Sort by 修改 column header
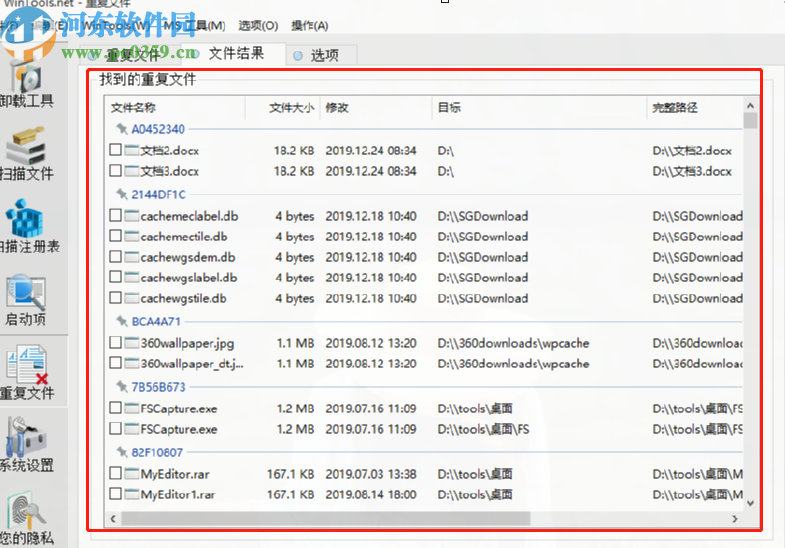 click(336, 108)
